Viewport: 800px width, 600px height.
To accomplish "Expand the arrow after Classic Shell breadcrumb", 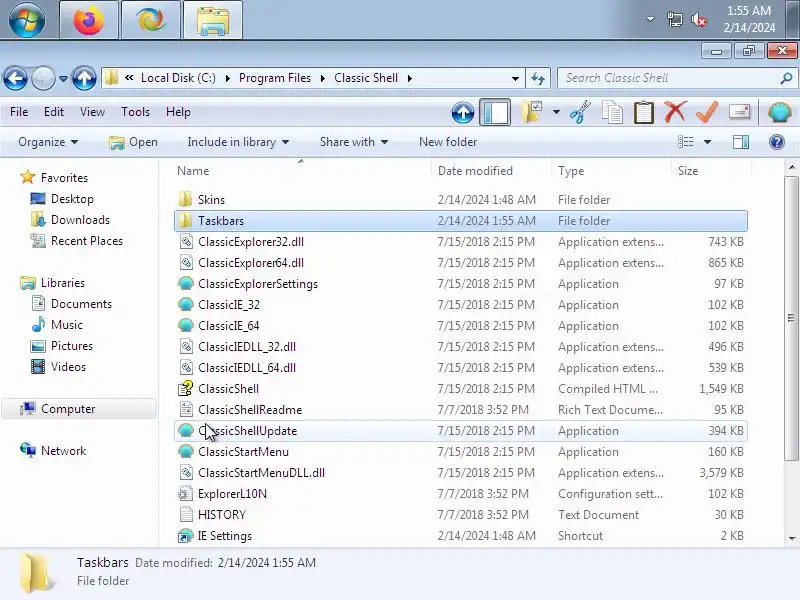I will 410,79.
